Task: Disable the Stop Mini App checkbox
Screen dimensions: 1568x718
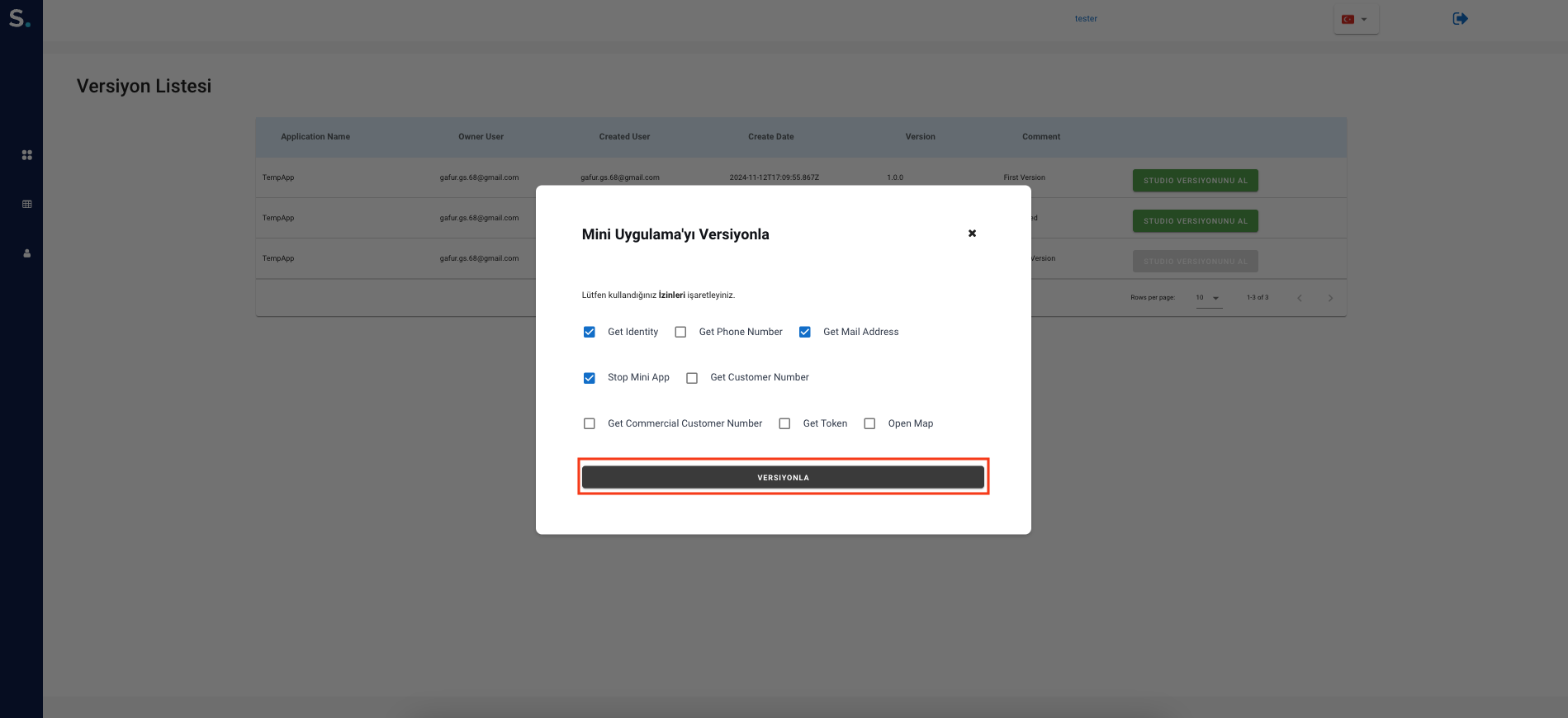Action: coord(590,378)
